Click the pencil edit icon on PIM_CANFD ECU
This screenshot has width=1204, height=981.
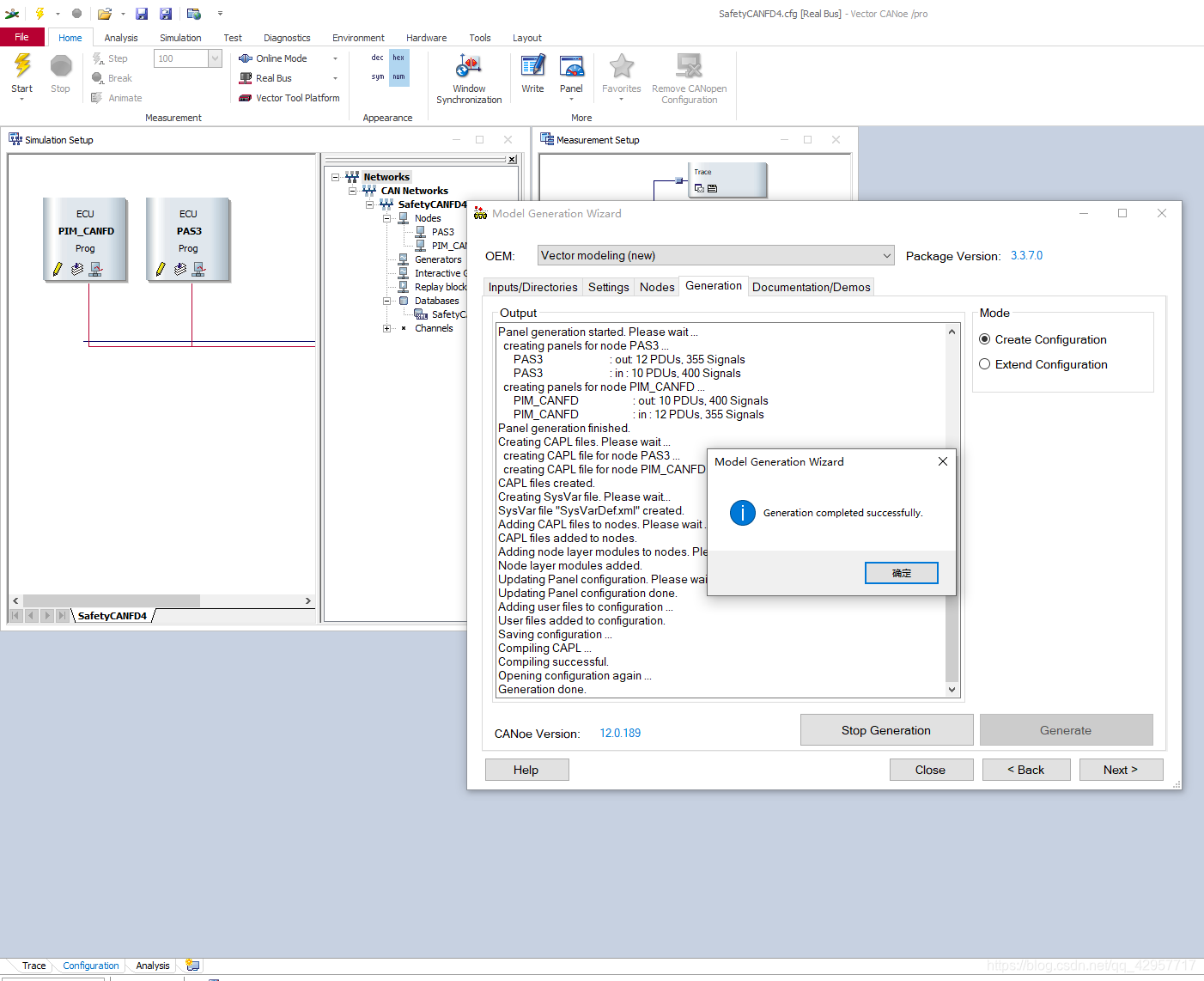(x=58, y=269)
